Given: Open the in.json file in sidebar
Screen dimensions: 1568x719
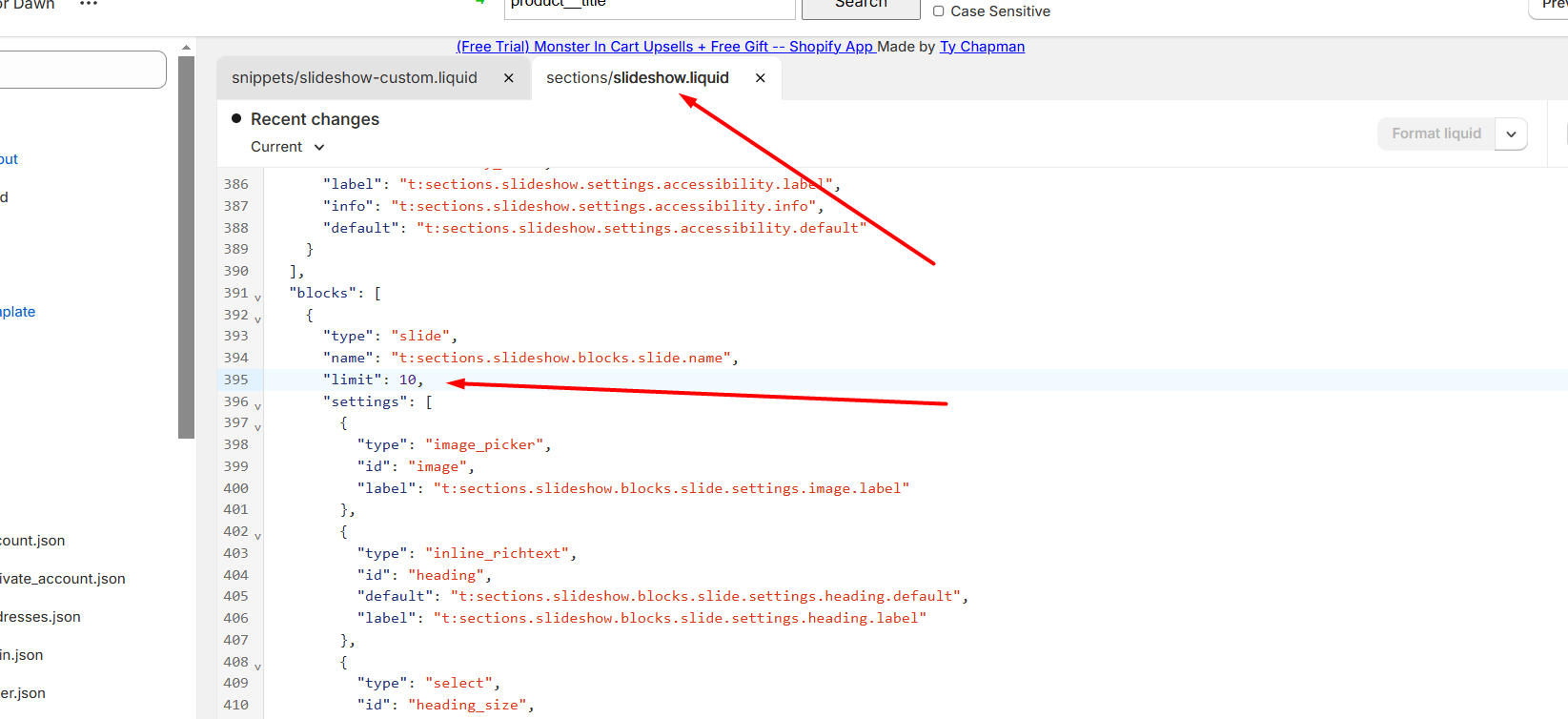Looking at the screenshot, I should pos(21,655).
